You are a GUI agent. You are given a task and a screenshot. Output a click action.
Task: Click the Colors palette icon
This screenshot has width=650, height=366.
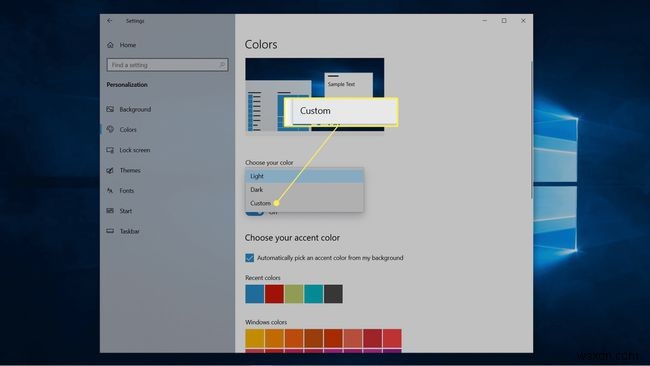click(110, 129)
